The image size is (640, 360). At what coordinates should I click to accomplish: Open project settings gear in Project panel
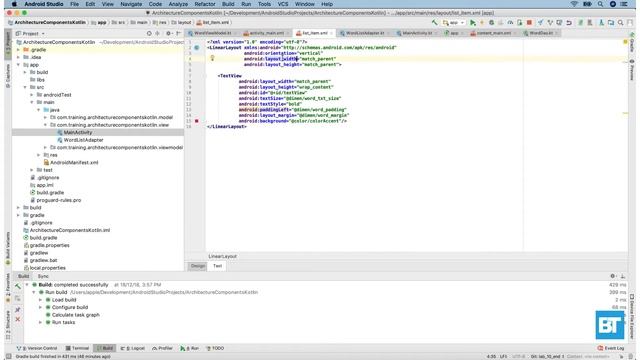(169, 33)
